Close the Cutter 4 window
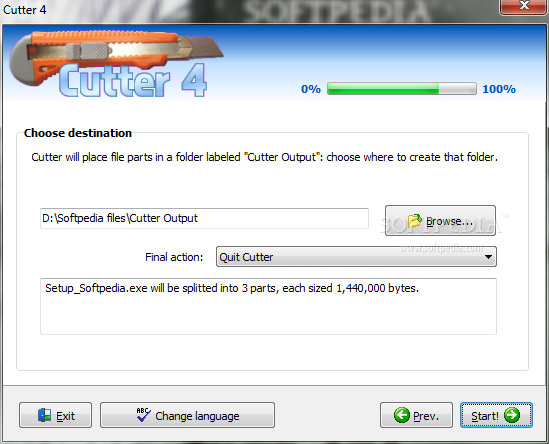The width and height of the screenshot is (549, 444). [x=524, y=6]
